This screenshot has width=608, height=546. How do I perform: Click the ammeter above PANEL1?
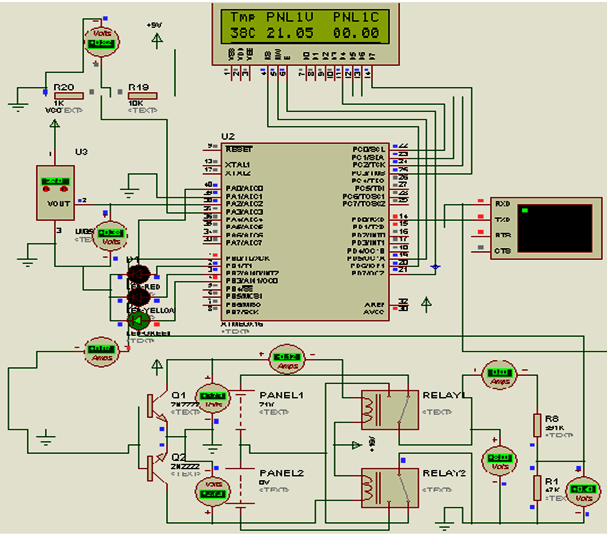[x=288, y=357]
